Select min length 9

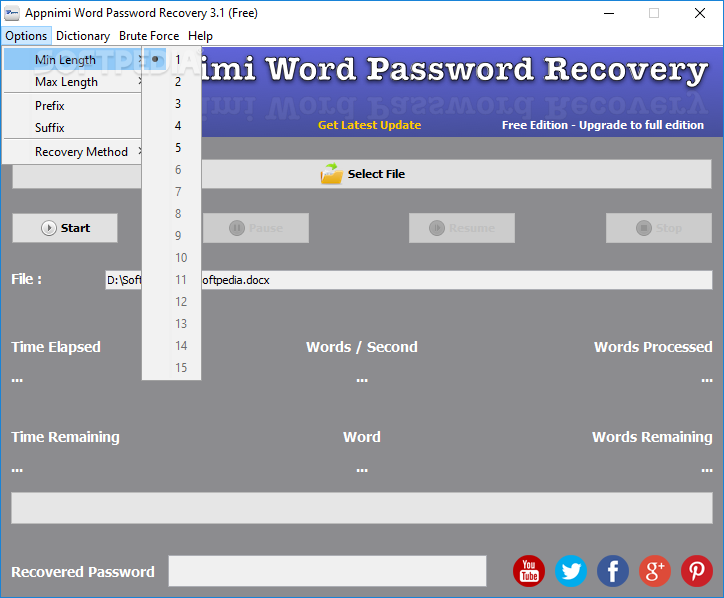coord(171,236)
